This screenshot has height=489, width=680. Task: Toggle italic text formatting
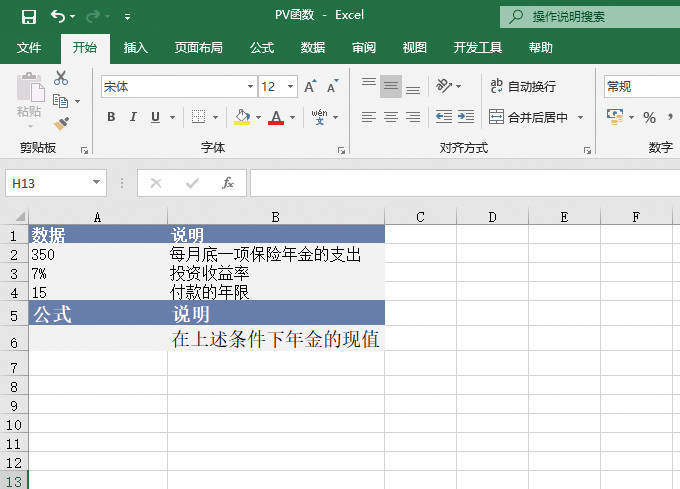click(133, 118)
